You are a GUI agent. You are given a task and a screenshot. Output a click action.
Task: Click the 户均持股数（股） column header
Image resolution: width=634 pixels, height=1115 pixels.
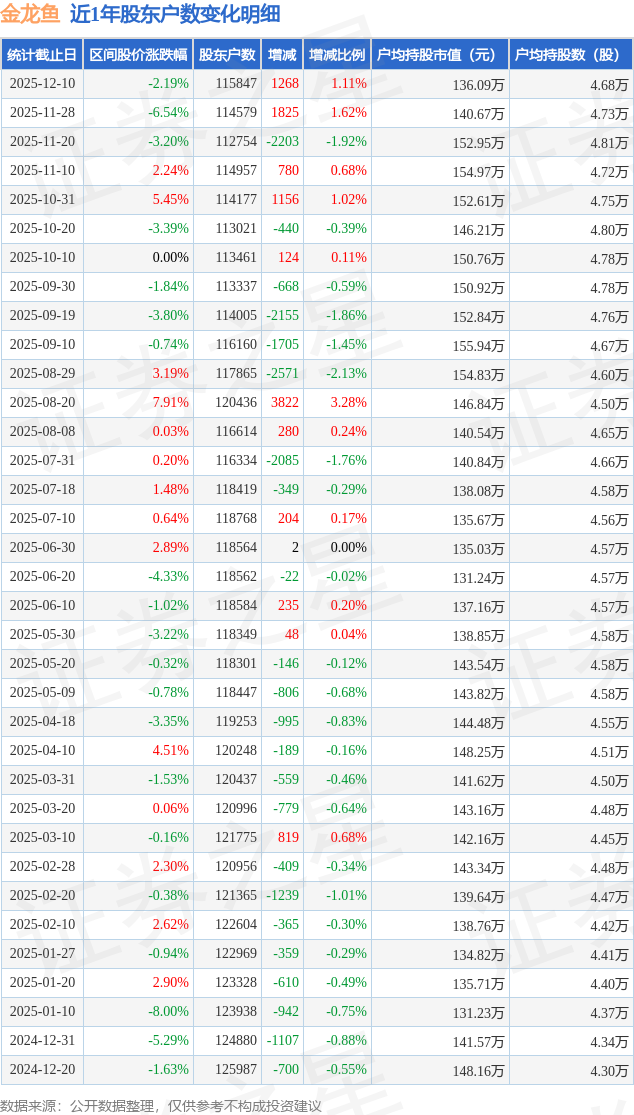[571, 55]
